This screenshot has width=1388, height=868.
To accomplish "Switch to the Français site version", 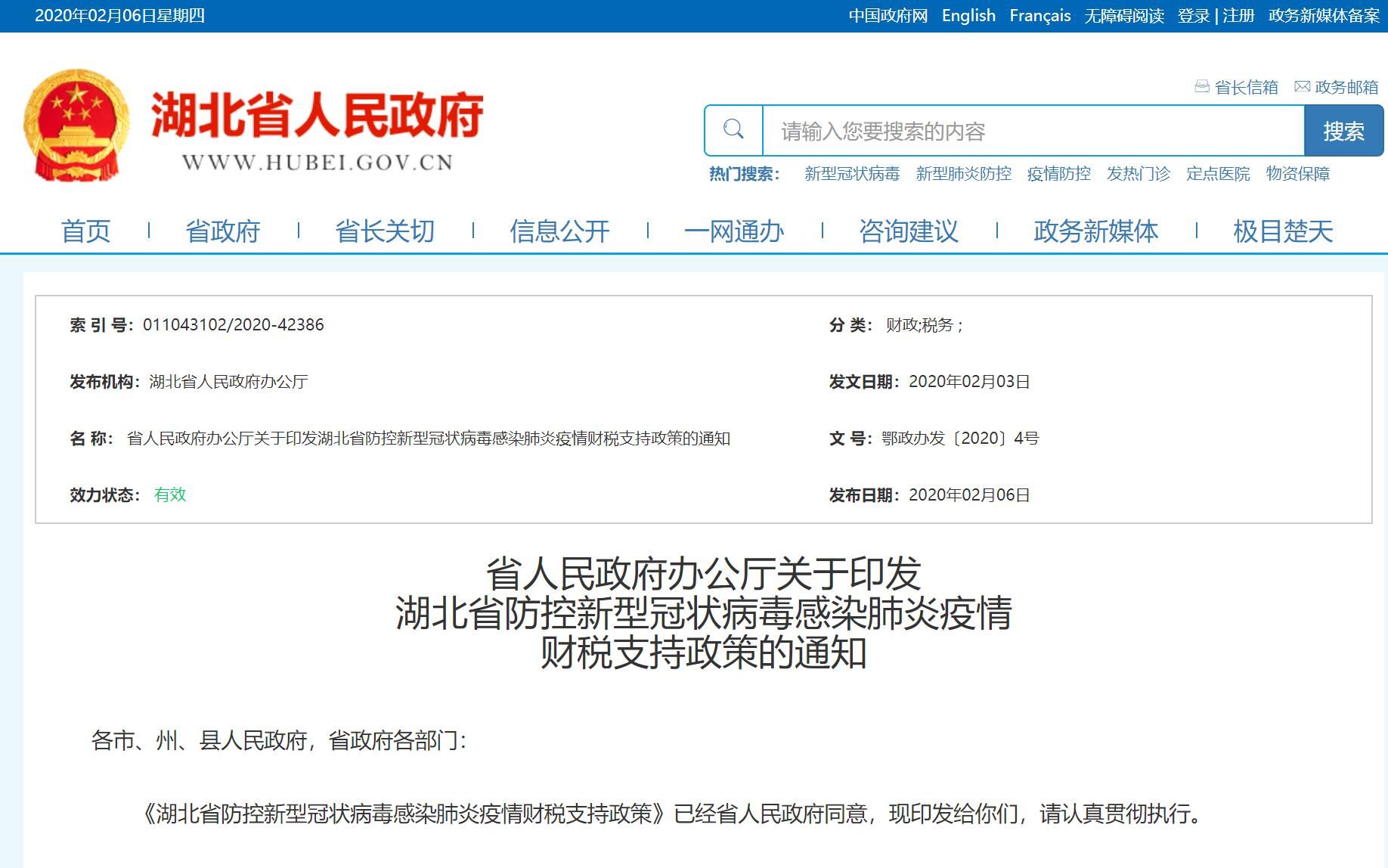I will click(1039, 16).
